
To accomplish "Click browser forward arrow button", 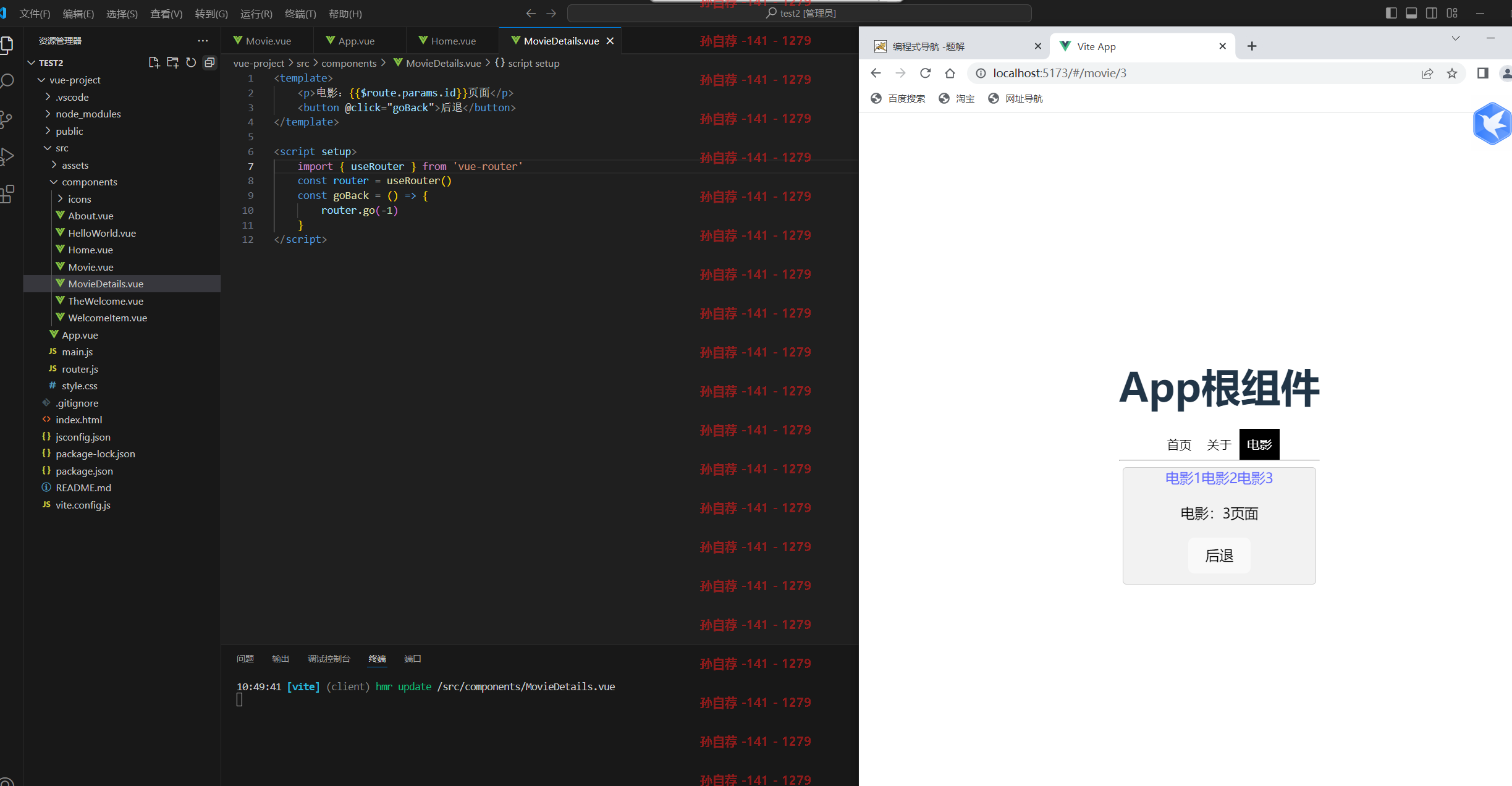I will tap(900, 73).
